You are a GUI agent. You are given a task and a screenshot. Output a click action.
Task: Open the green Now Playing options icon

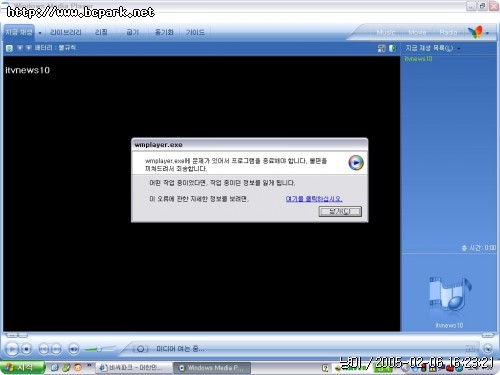[x=9, y=48]
